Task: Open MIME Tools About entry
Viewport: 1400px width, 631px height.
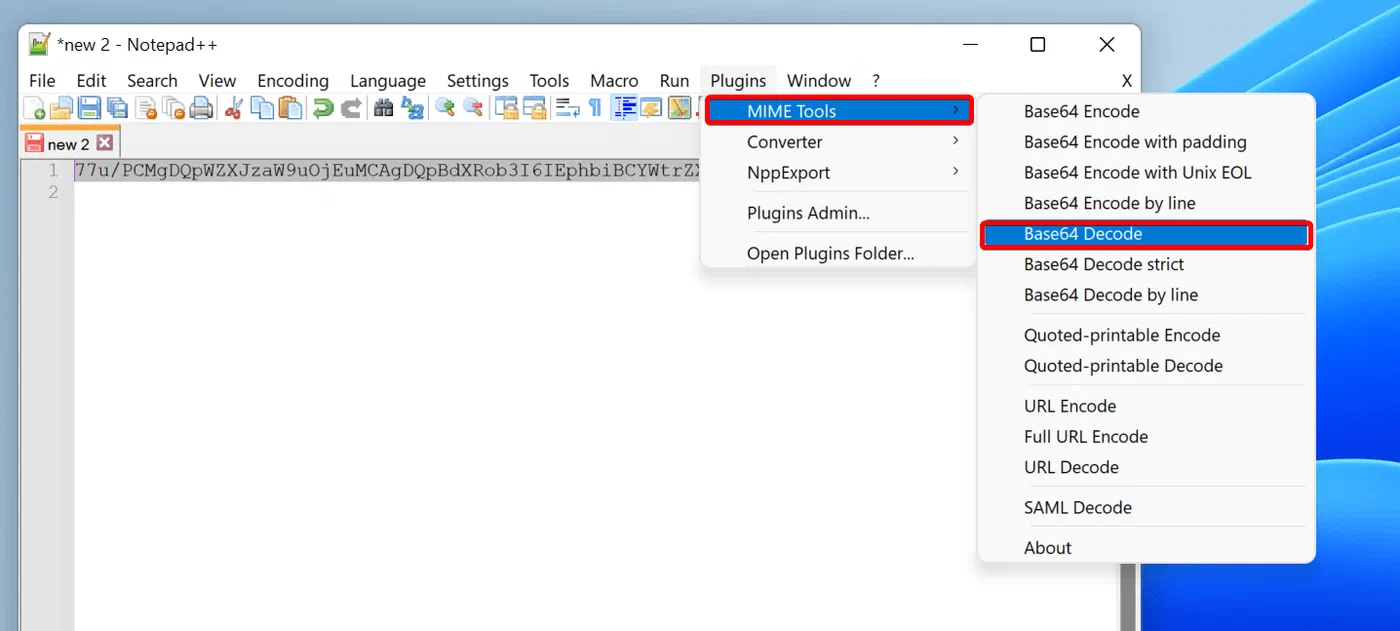Action: (1146, 548)
